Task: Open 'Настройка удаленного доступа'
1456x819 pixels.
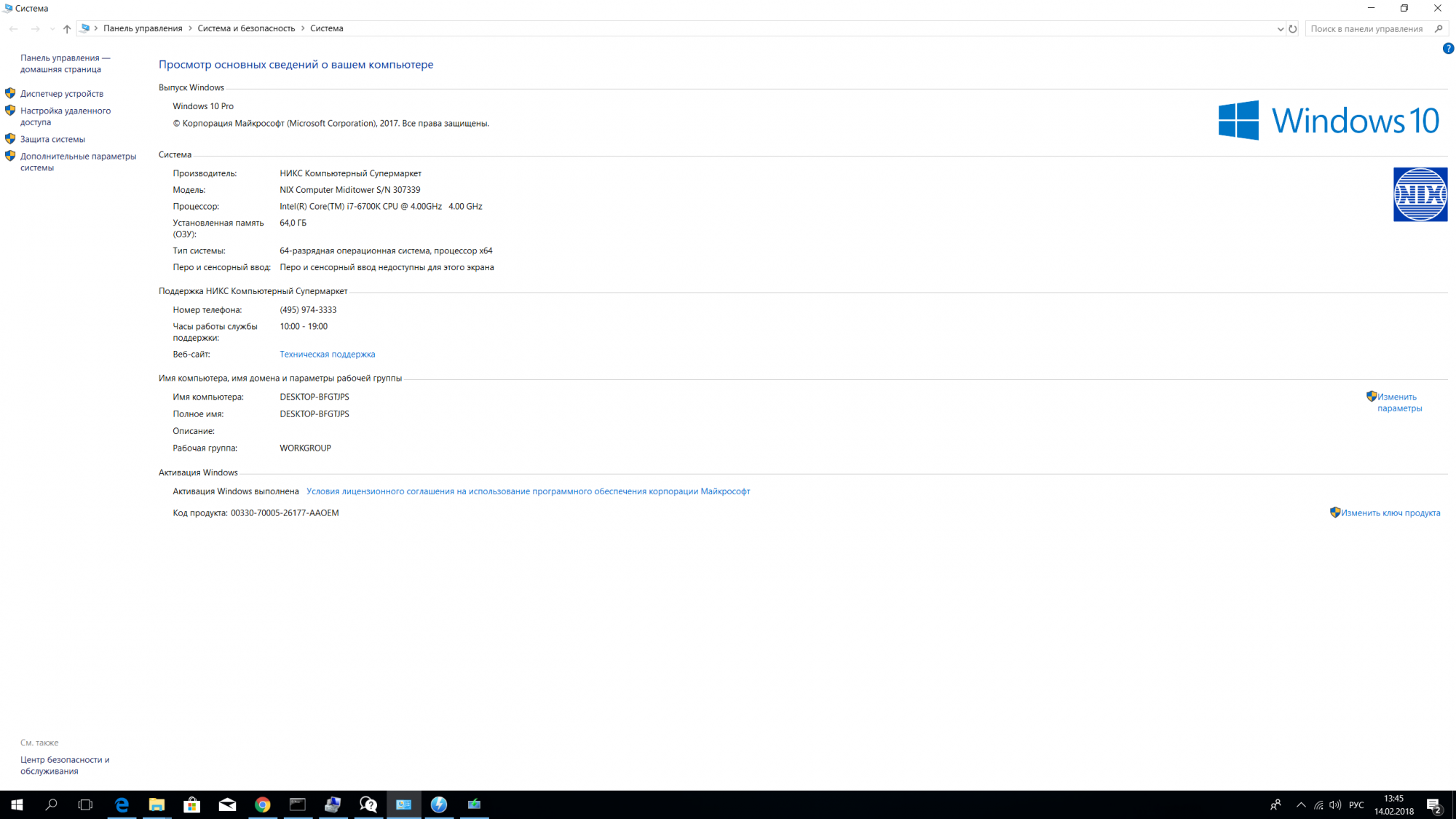Action: click(x=66, y=116)
